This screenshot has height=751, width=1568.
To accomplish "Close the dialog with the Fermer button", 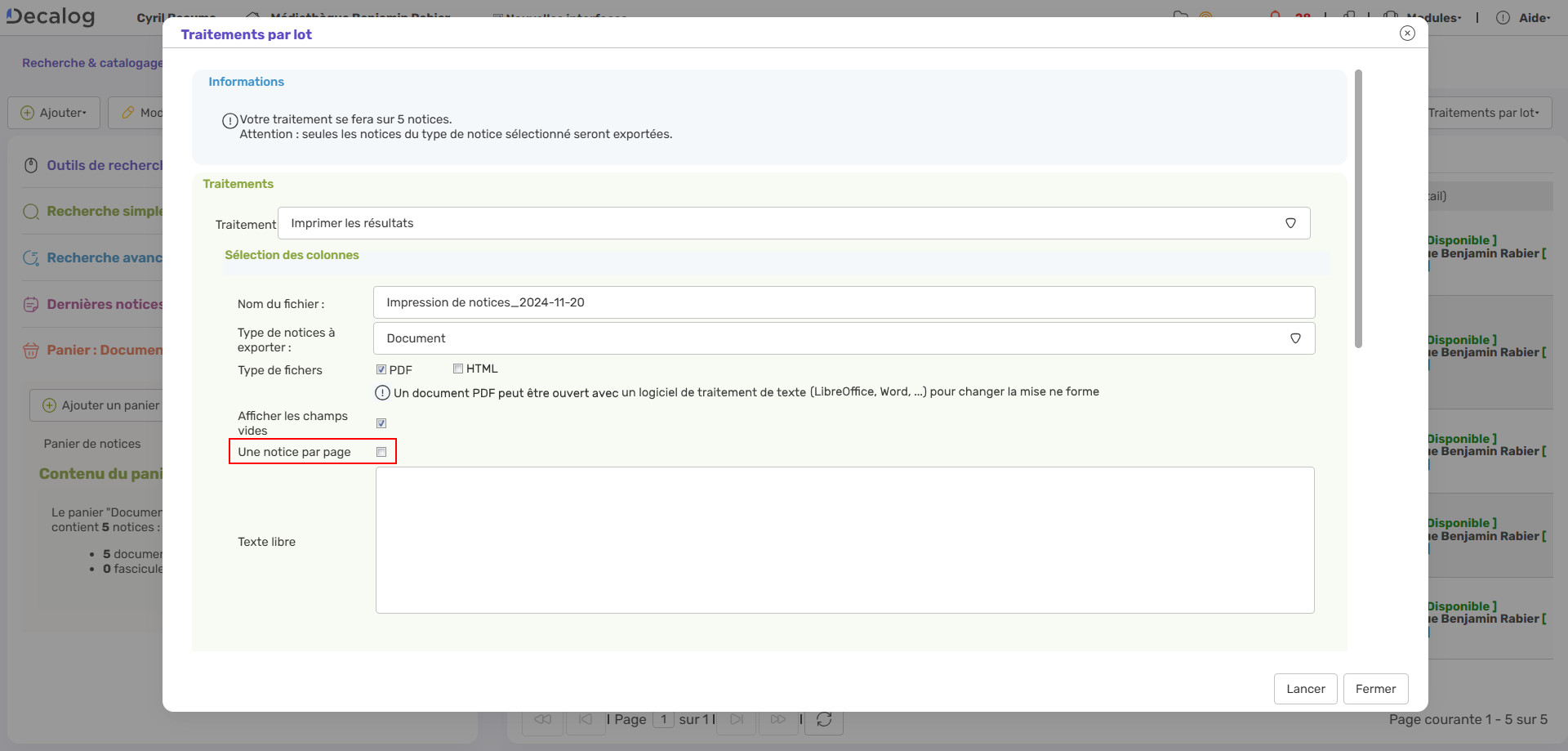I will click(x=1375, y=689).
